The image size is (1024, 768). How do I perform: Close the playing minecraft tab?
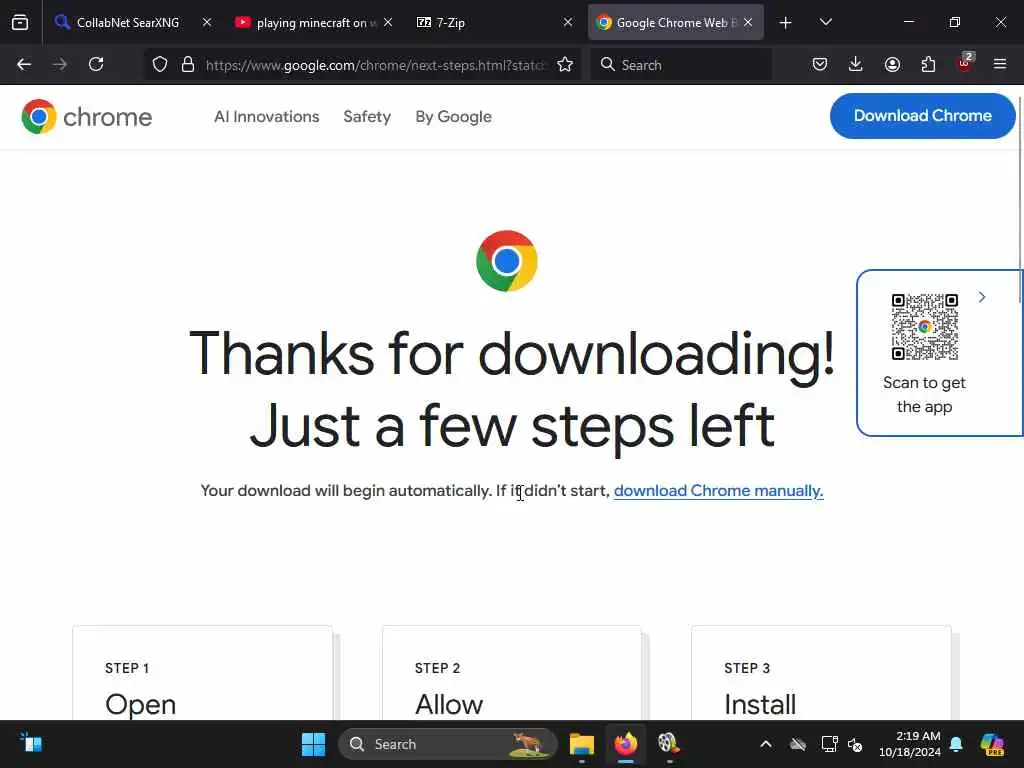388,22
